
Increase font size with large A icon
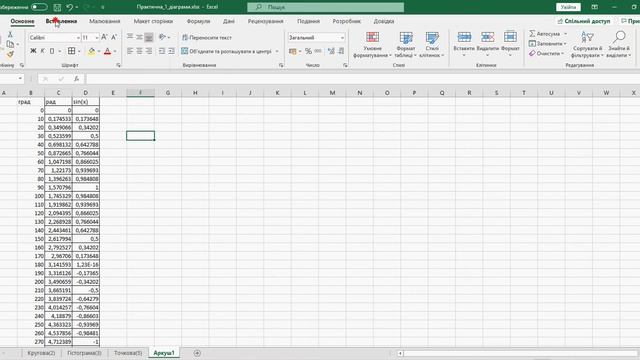coord(104,37)
